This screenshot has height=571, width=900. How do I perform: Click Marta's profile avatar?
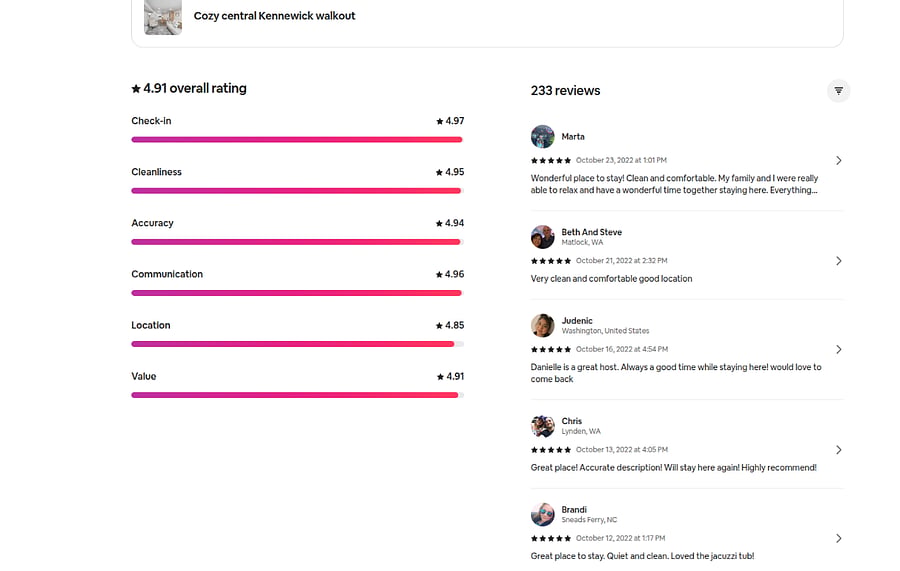point(542,137)
